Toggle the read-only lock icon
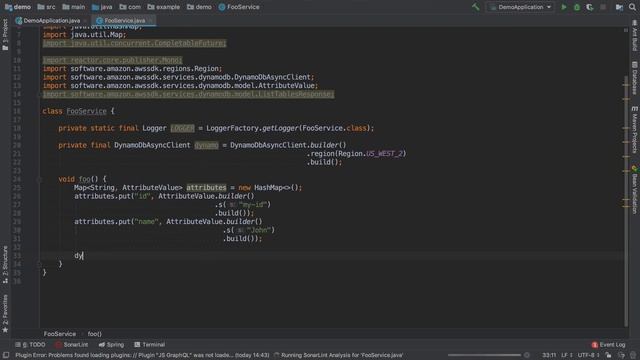 609,356
